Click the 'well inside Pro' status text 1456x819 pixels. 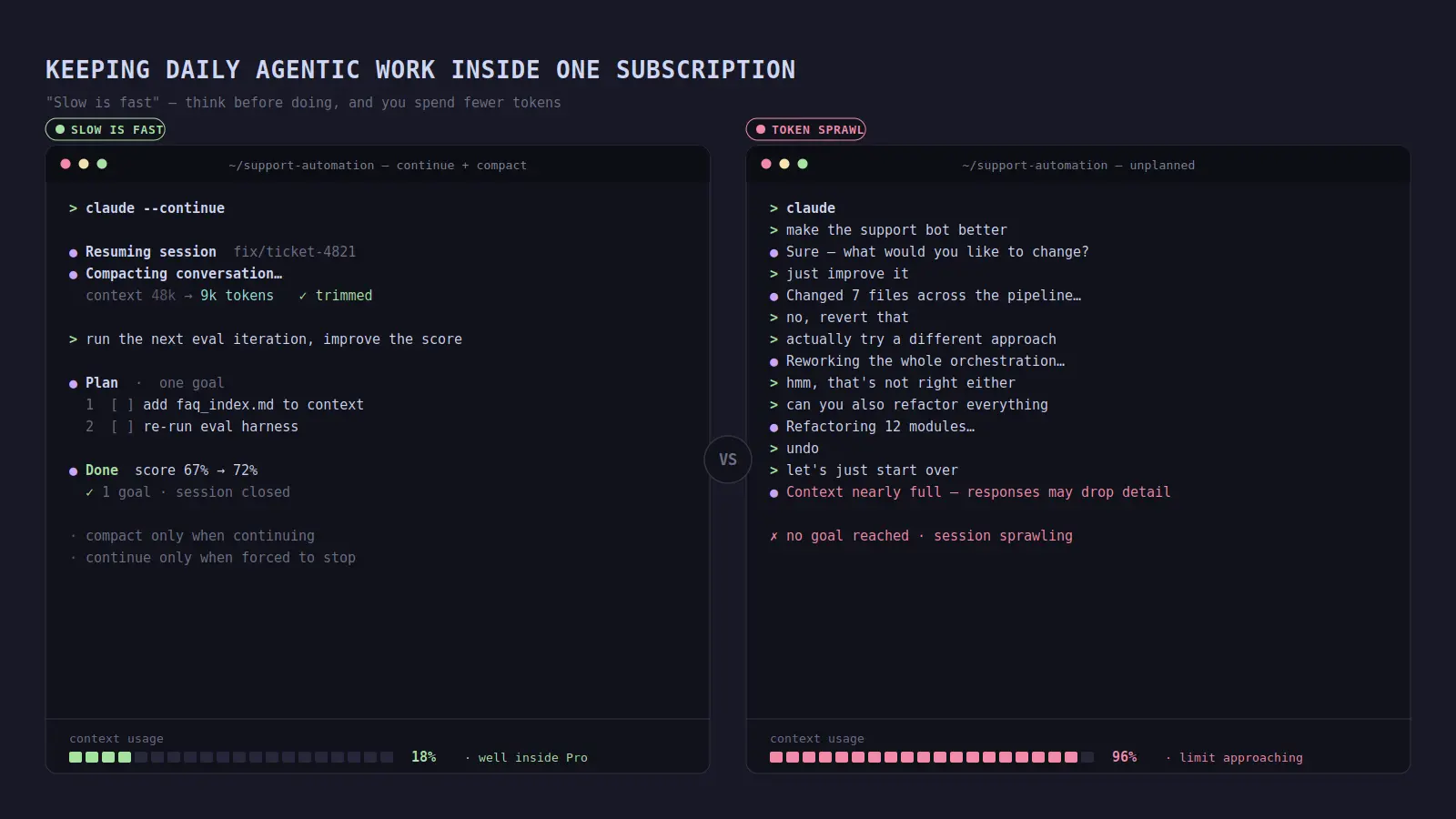pyautogui.click(x=533, y=757)
